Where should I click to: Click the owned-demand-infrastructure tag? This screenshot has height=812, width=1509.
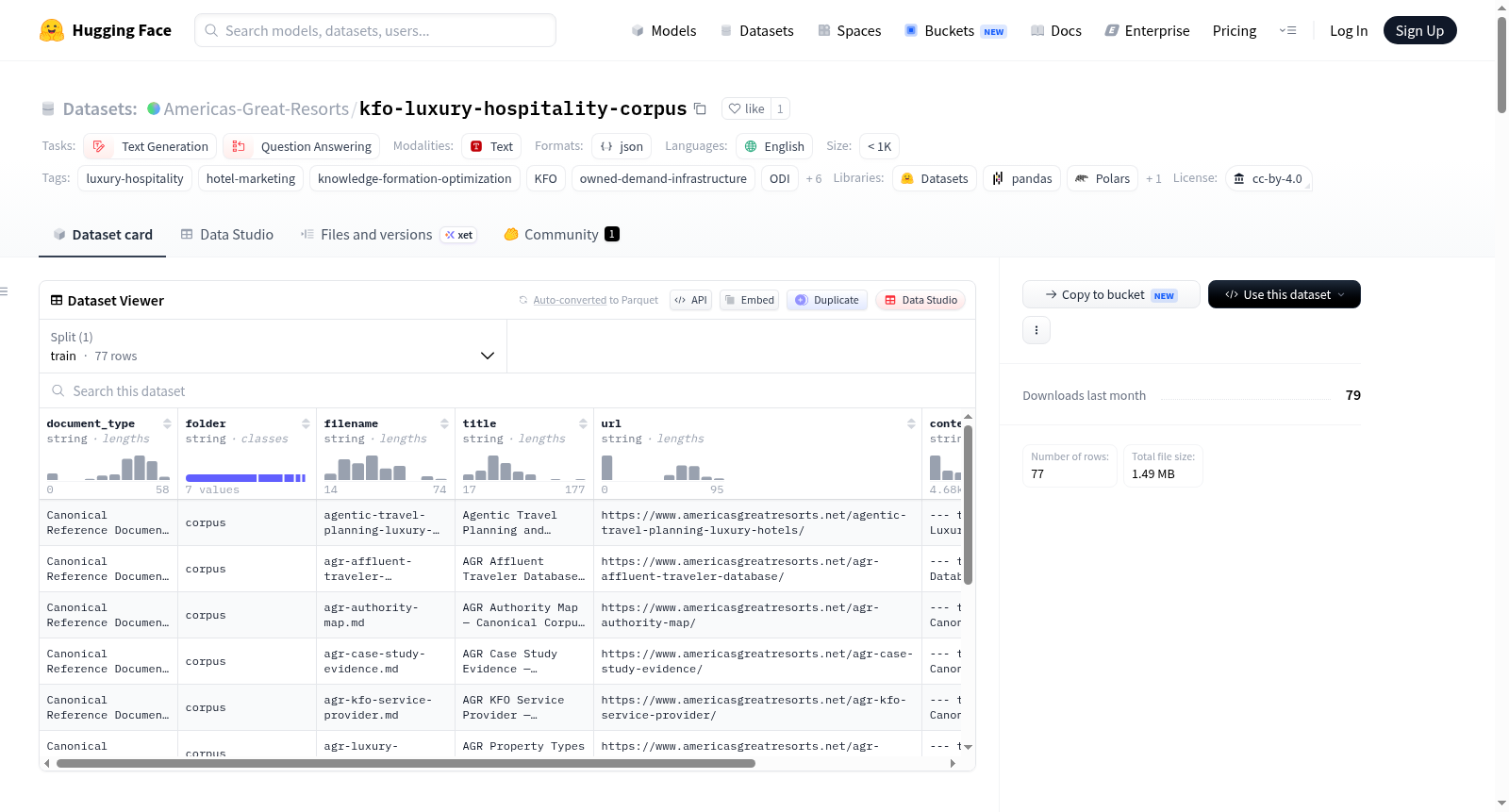click(x=663, y=178)
